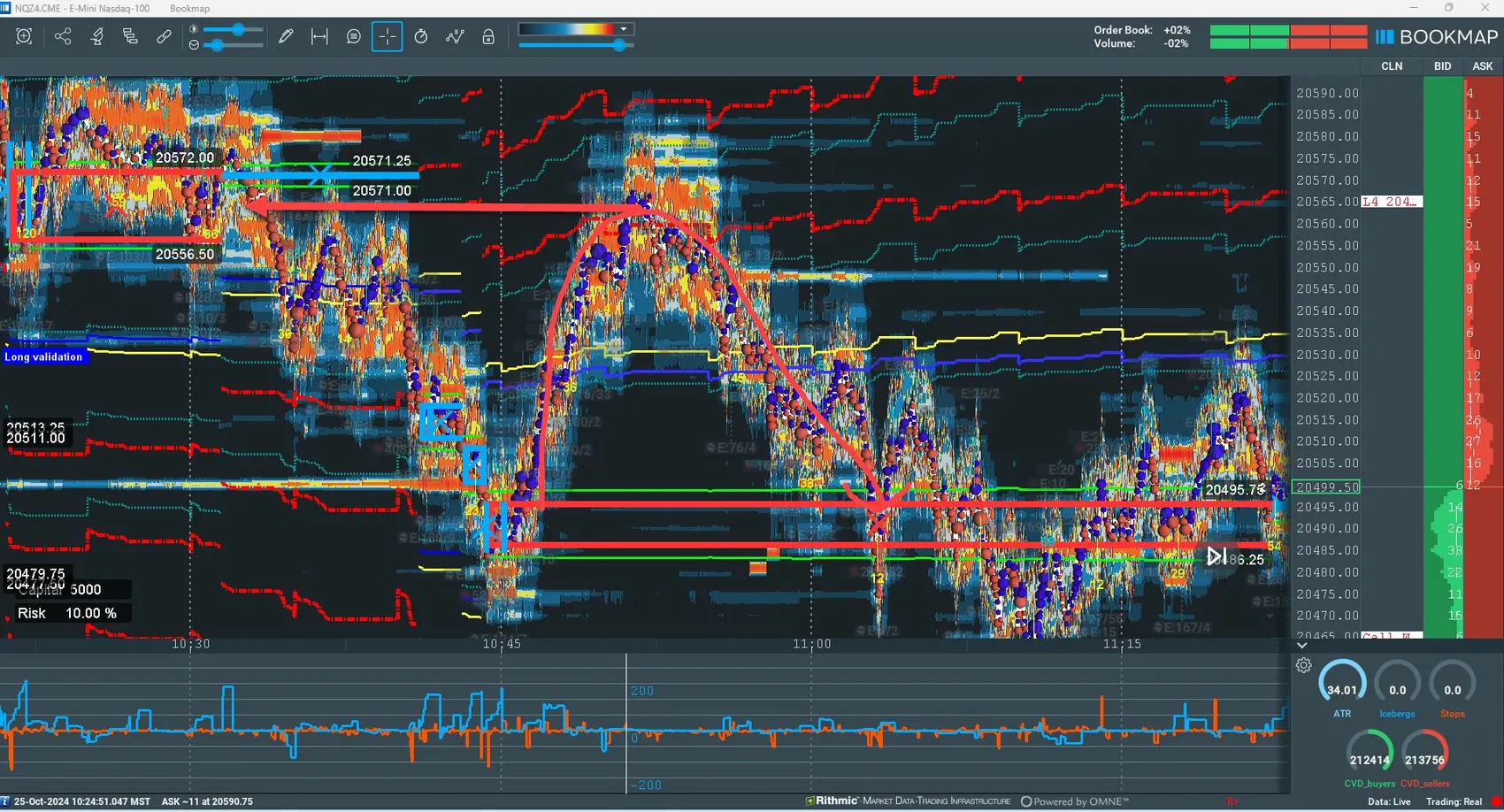
Task: Click the 10:30 time axis label
Action: [191, 644]
